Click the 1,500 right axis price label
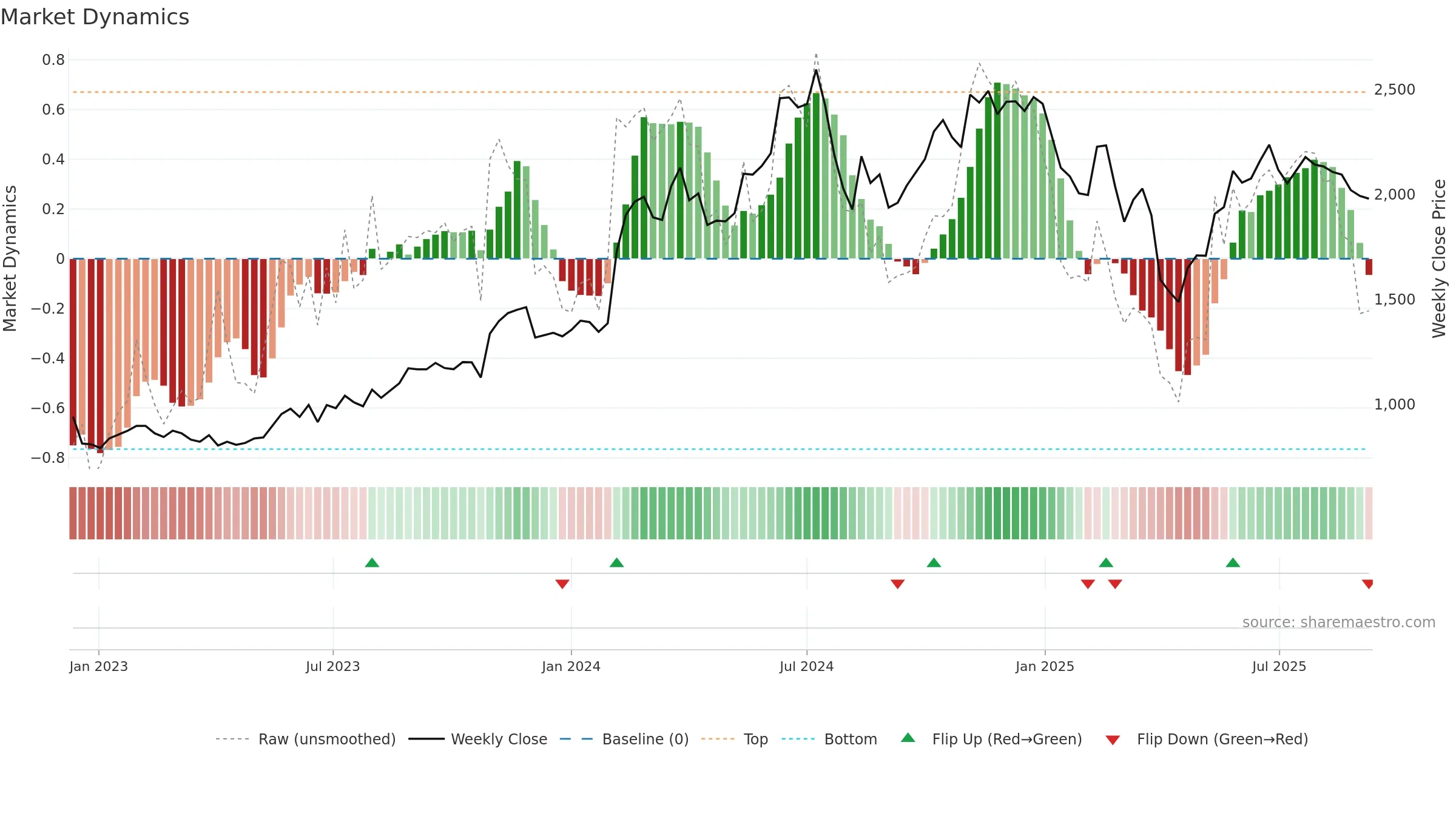 pos(1395,300)
